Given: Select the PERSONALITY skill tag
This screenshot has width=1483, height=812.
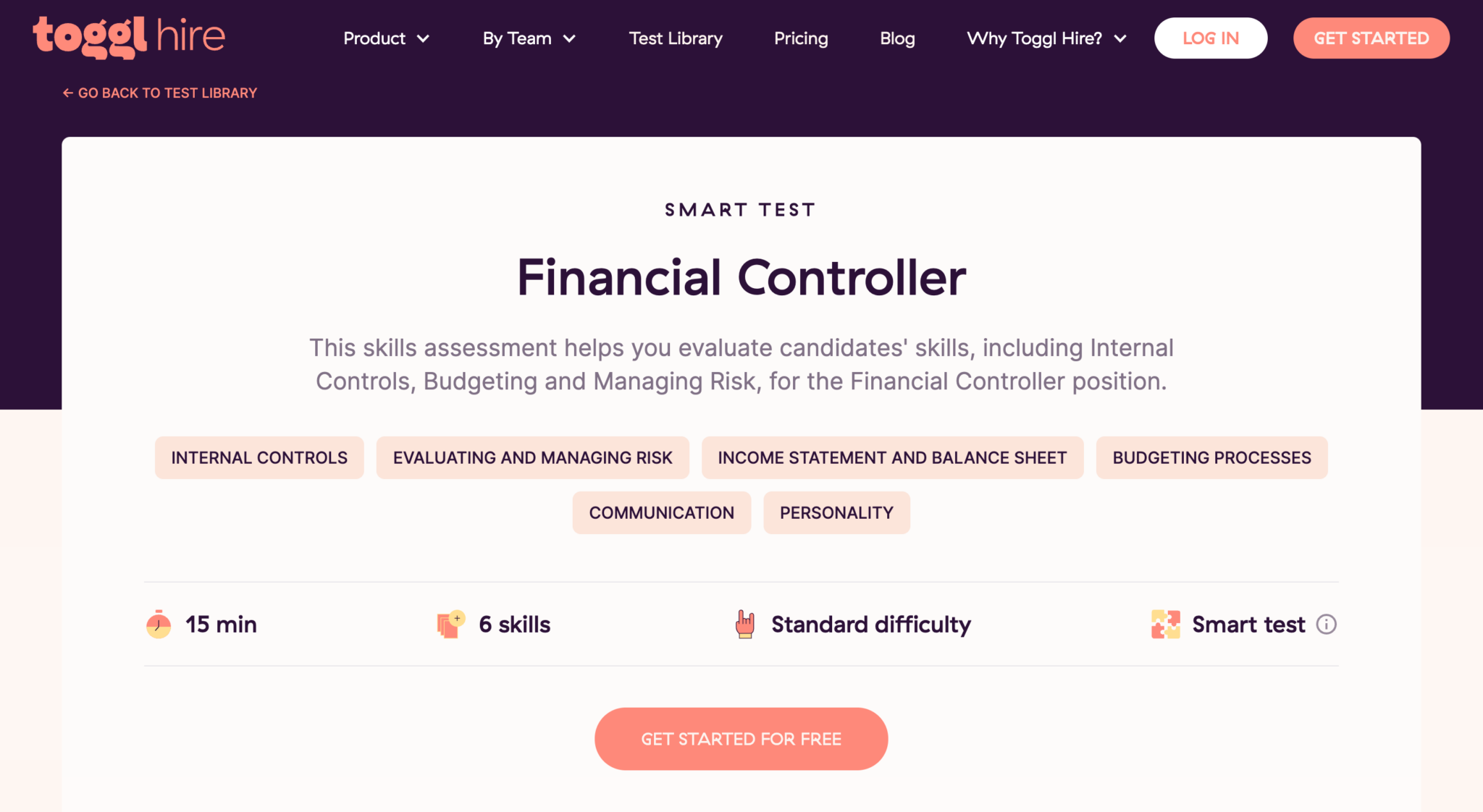Looking at the screenshot, I should 836,512.
